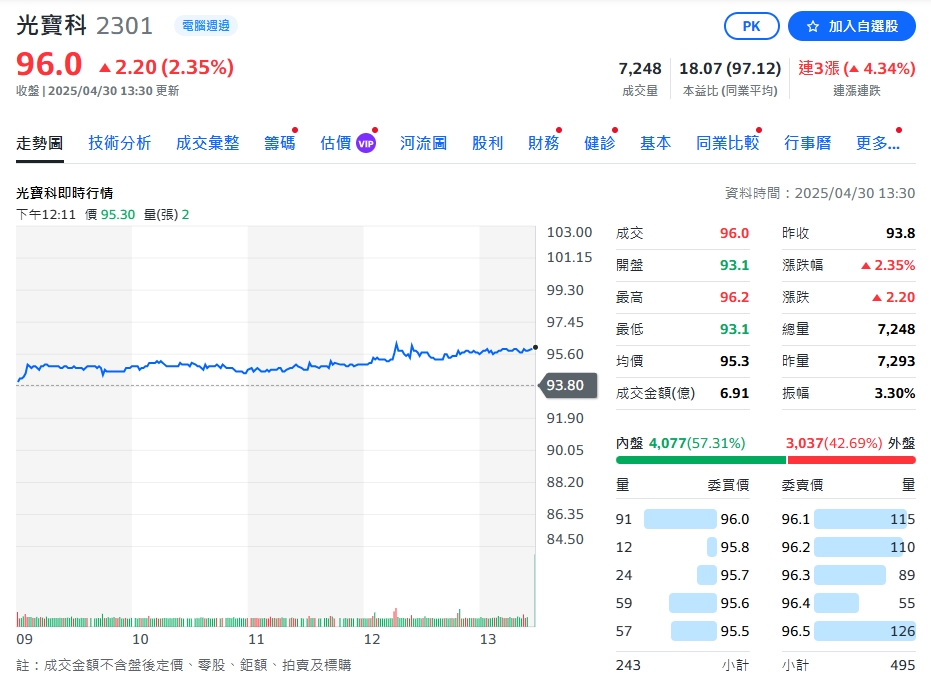Click the VIP badge on the 估價 tab

coord(365,143)
